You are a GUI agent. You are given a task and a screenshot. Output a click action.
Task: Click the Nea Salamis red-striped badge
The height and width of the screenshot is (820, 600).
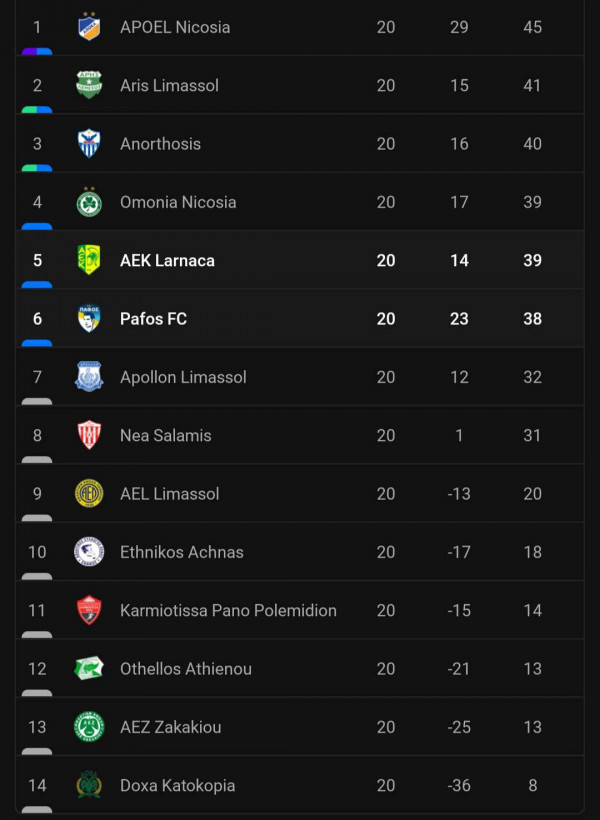tap(89, 435)
